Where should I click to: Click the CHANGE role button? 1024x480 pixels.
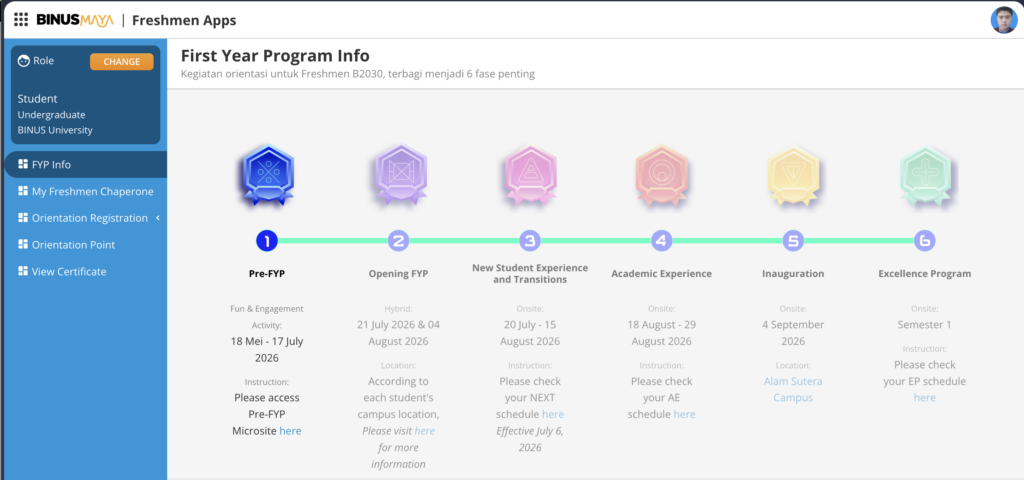121,61
